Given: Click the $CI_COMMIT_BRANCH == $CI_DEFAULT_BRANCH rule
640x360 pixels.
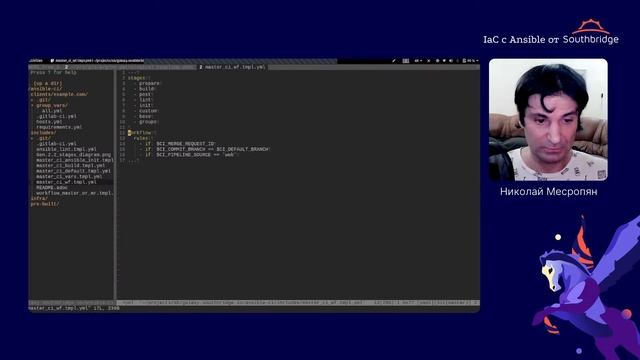Looking at the screenshot, I should click(x=205, y=149).
